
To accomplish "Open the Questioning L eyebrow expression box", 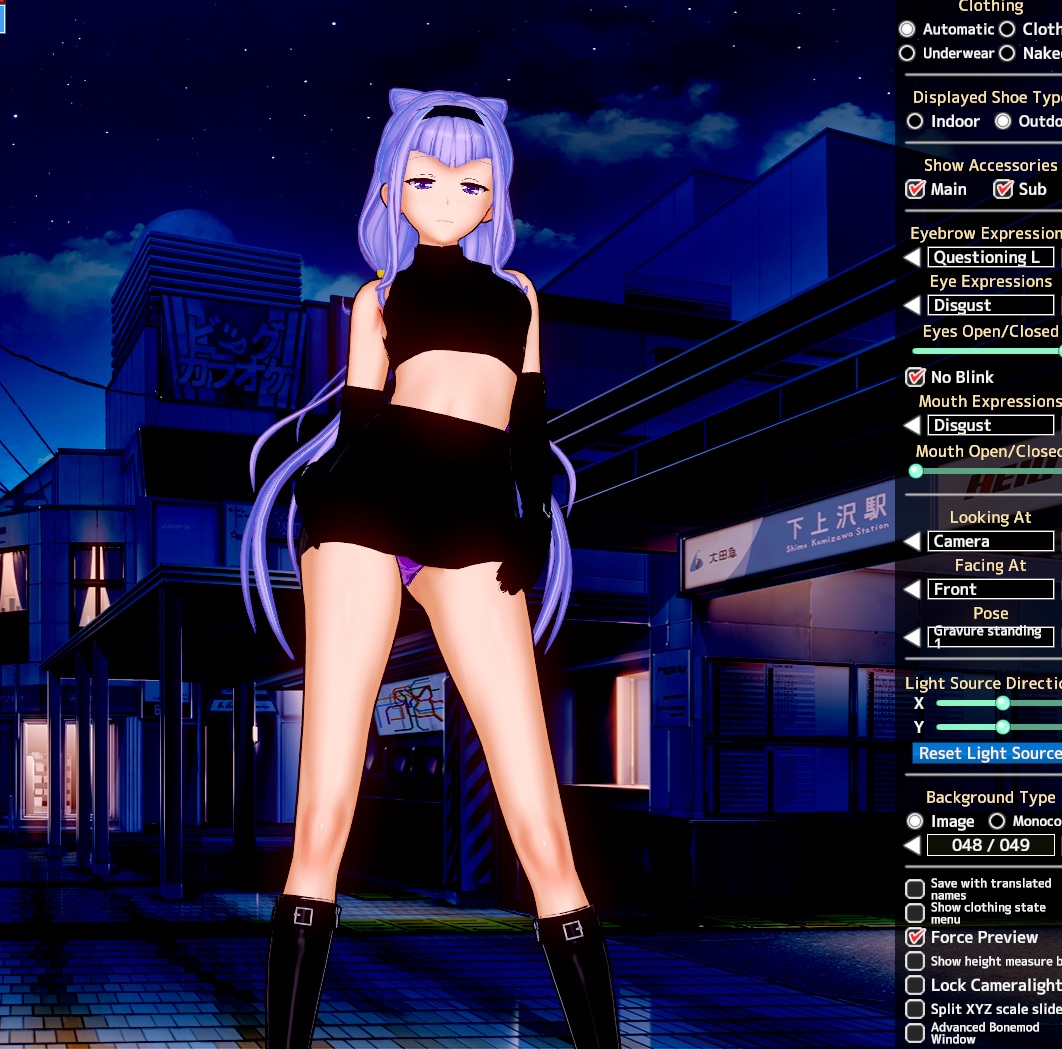I will click(x=990, y=257).
